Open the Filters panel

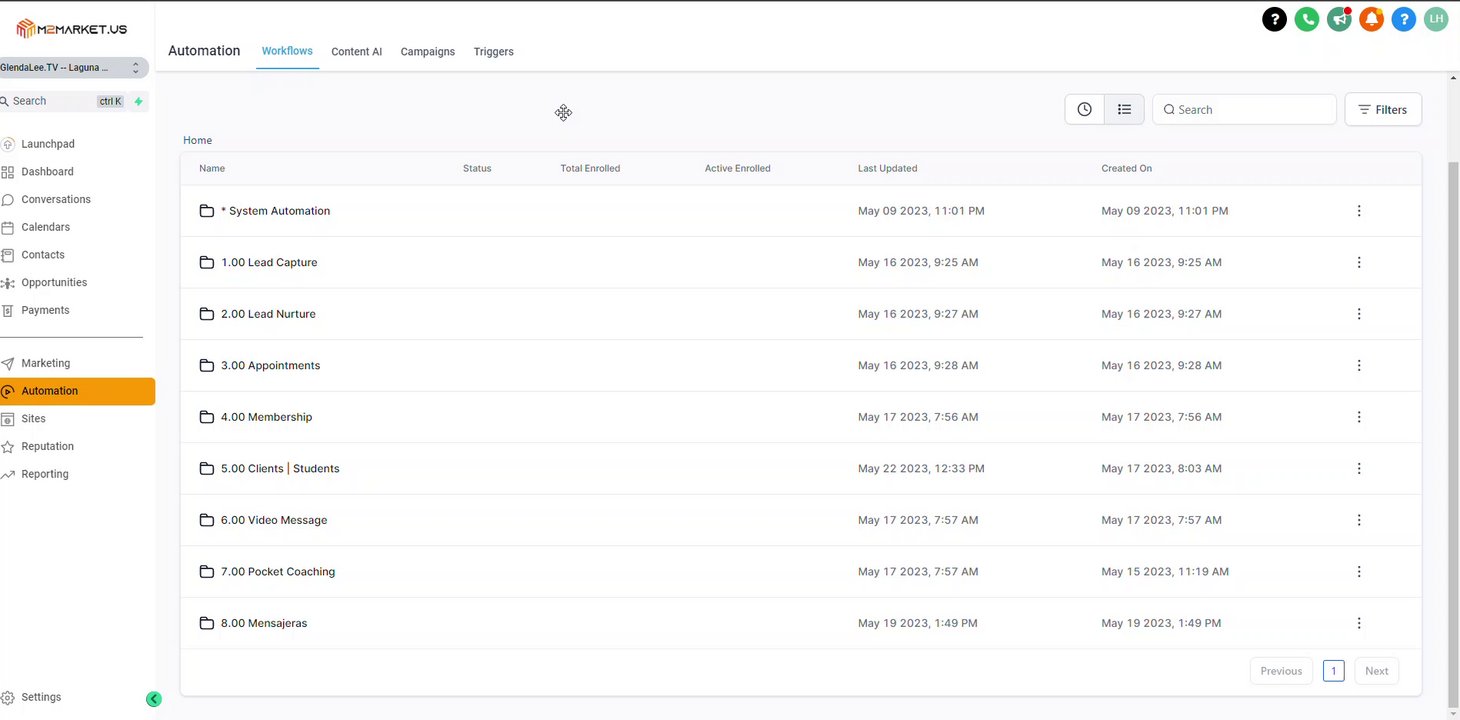pos(1383,109)
